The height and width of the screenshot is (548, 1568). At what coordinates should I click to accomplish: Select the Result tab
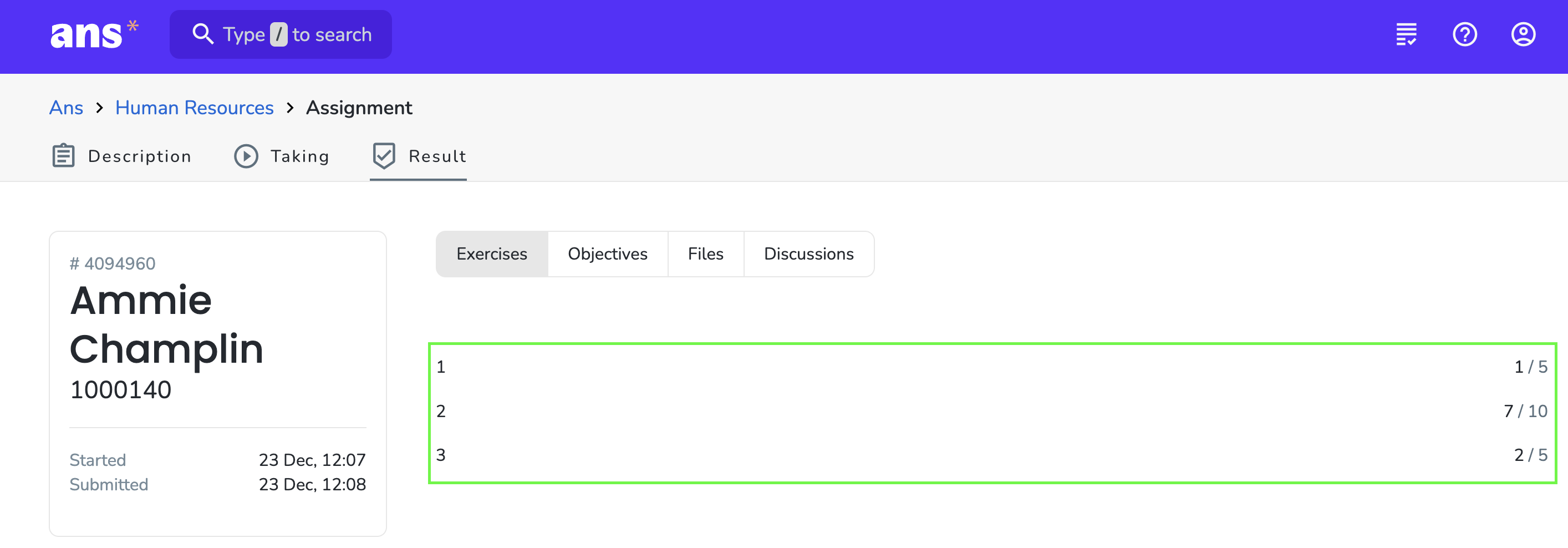[419, 156]
